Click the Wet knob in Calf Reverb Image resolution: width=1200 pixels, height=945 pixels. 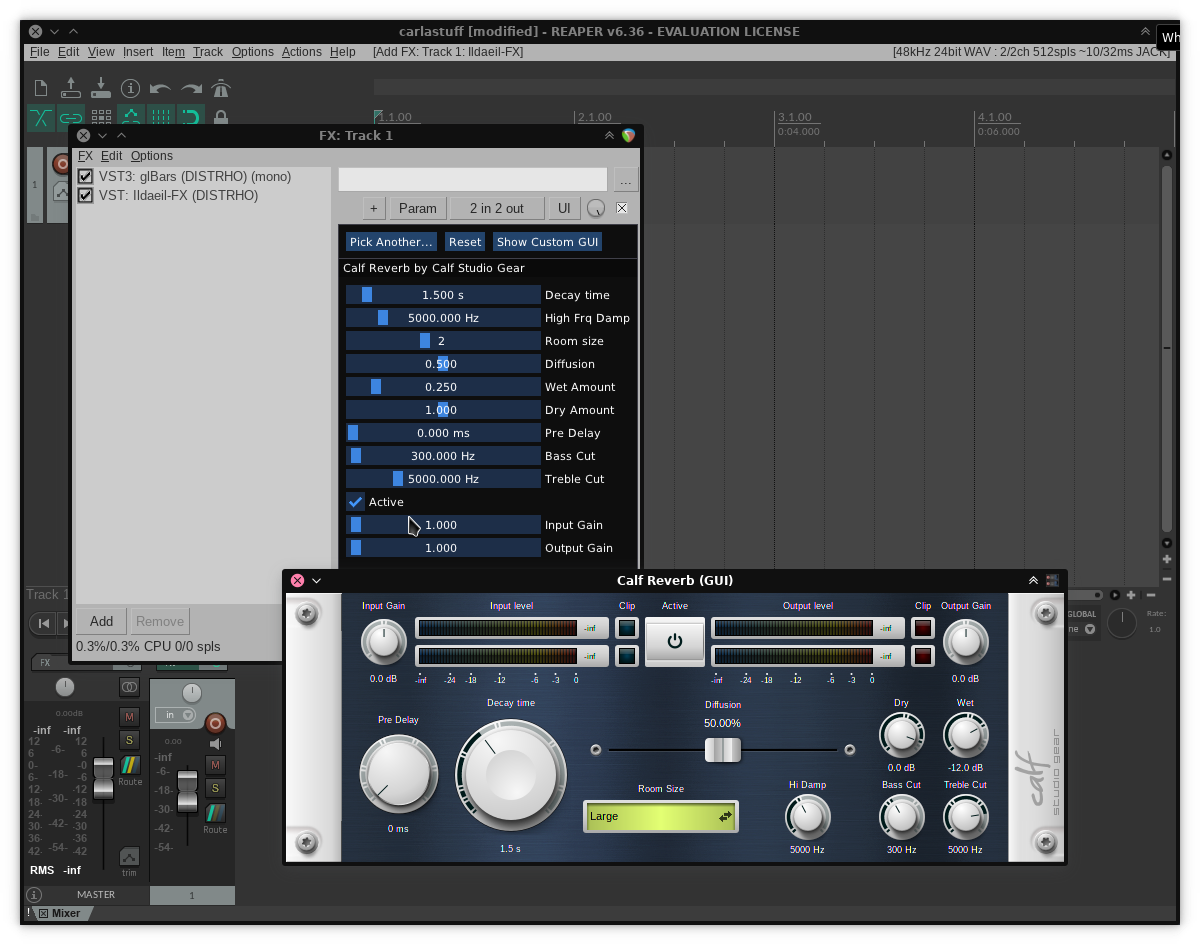click(965, 737)
